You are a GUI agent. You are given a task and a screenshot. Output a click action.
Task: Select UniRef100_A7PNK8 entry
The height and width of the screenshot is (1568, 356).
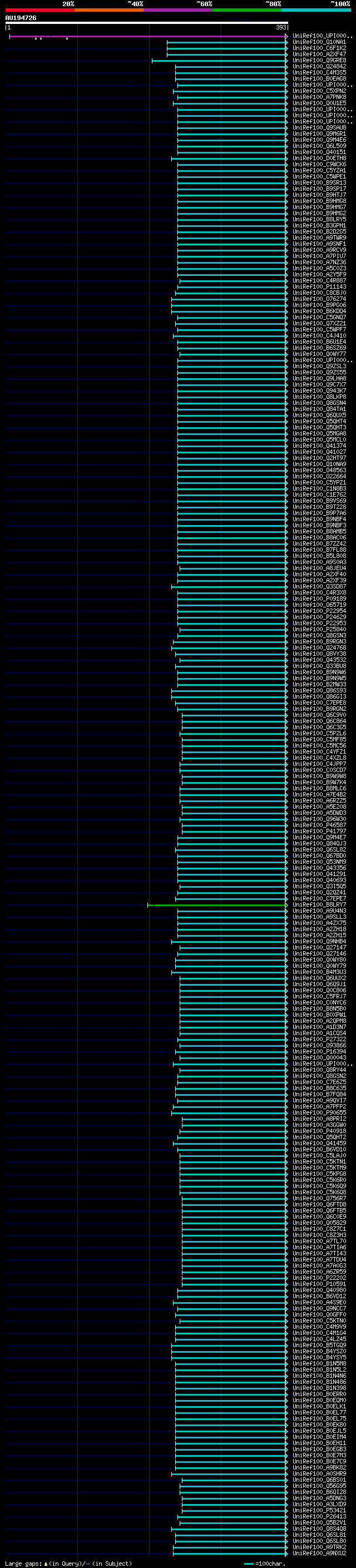pos(319,97)
